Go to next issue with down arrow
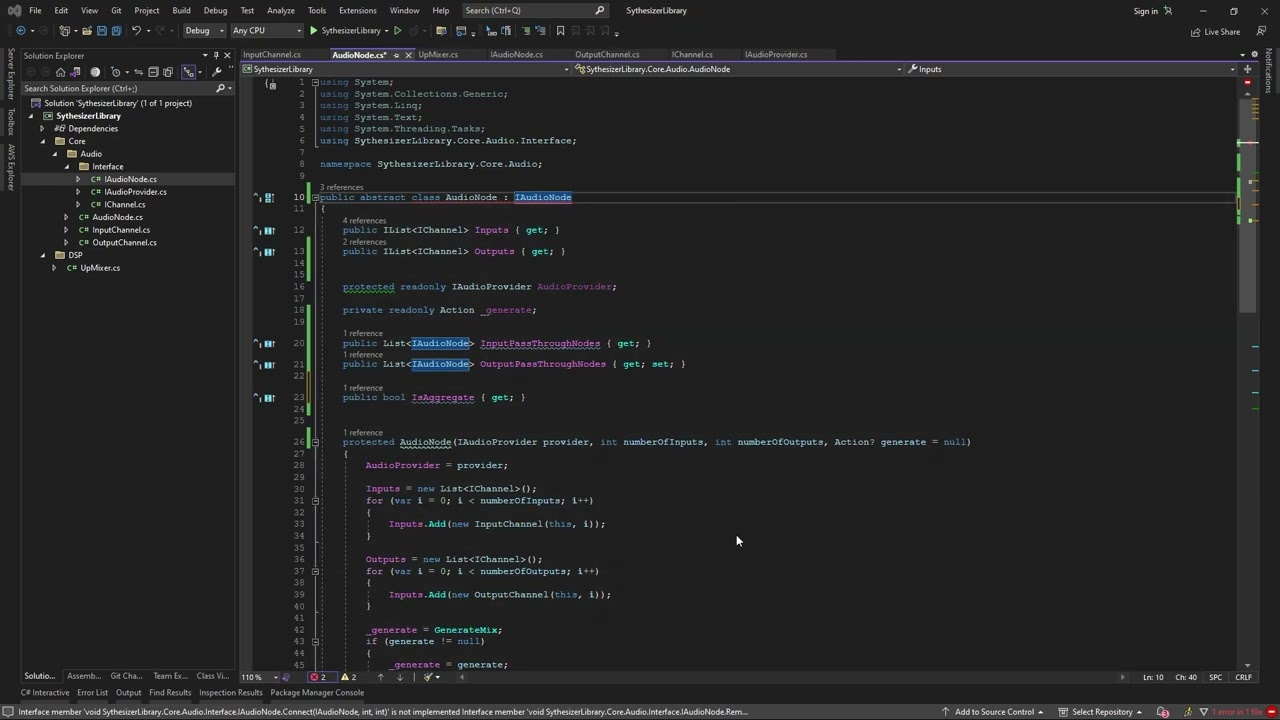The height and width of the screenshot is (720, 1280). coord(400,677)
